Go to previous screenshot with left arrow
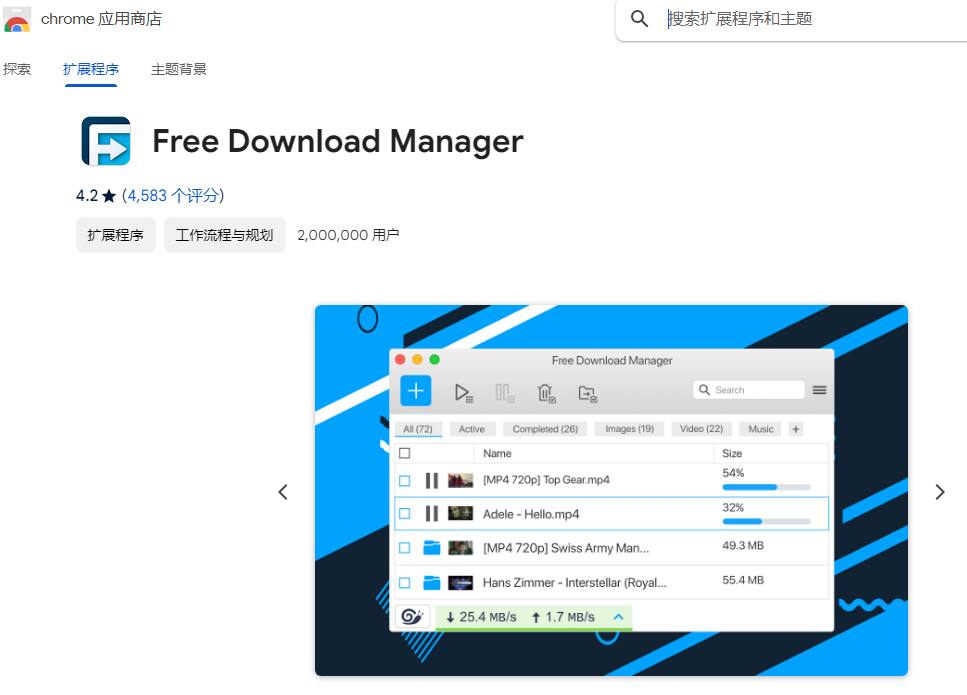 click(x=283, y=492)
